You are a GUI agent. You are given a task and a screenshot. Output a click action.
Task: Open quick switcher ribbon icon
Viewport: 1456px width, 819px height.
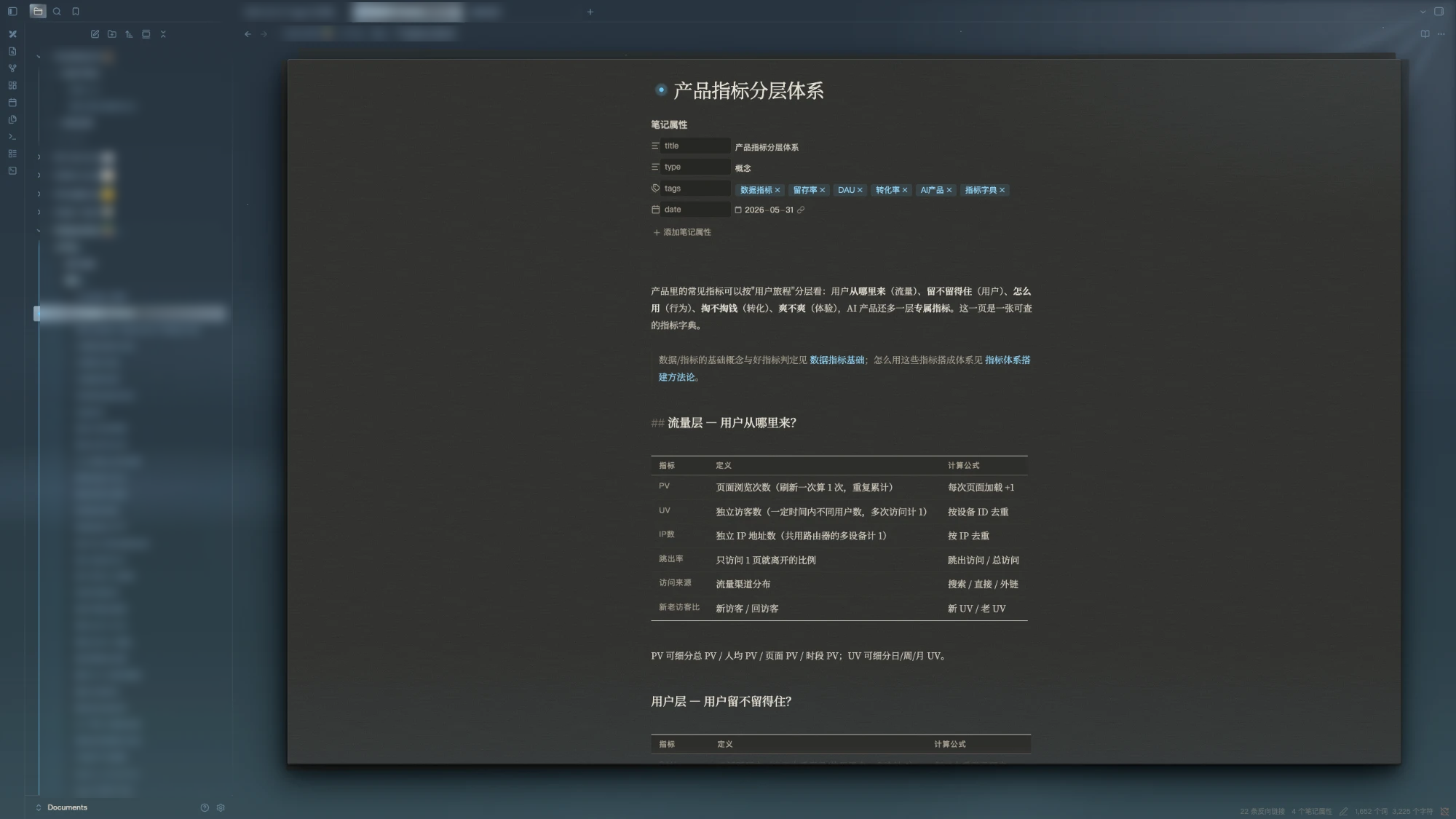click(12, 51)
